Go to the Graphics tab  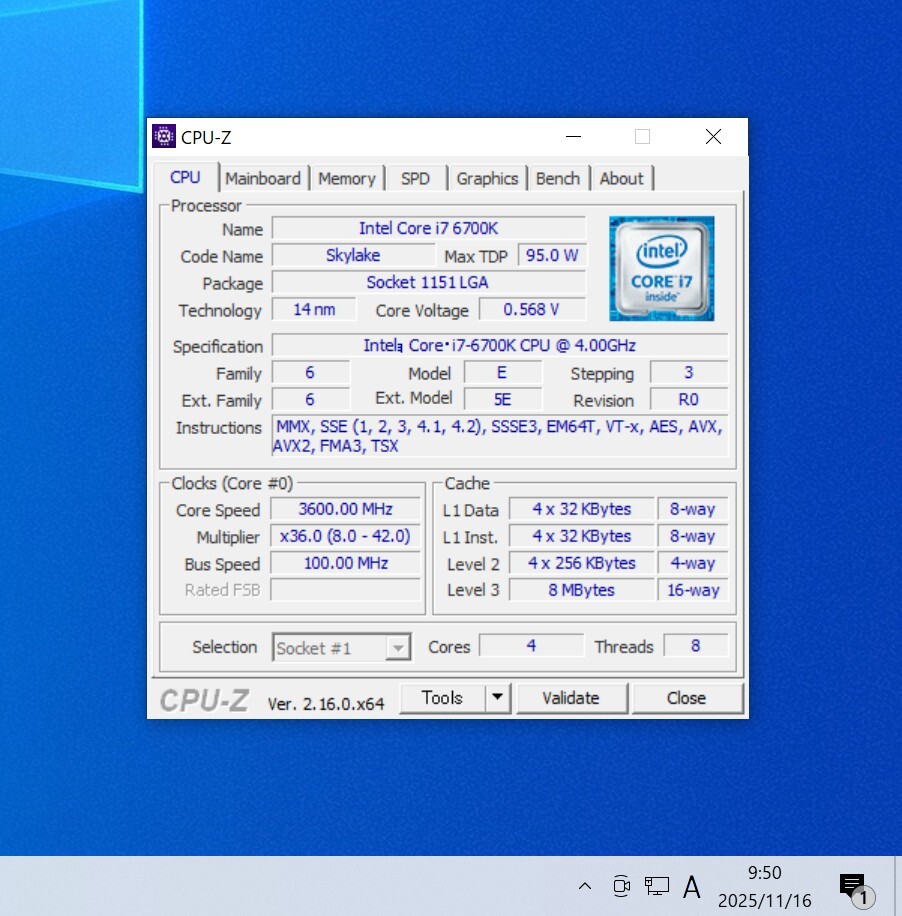coord(487,179)
